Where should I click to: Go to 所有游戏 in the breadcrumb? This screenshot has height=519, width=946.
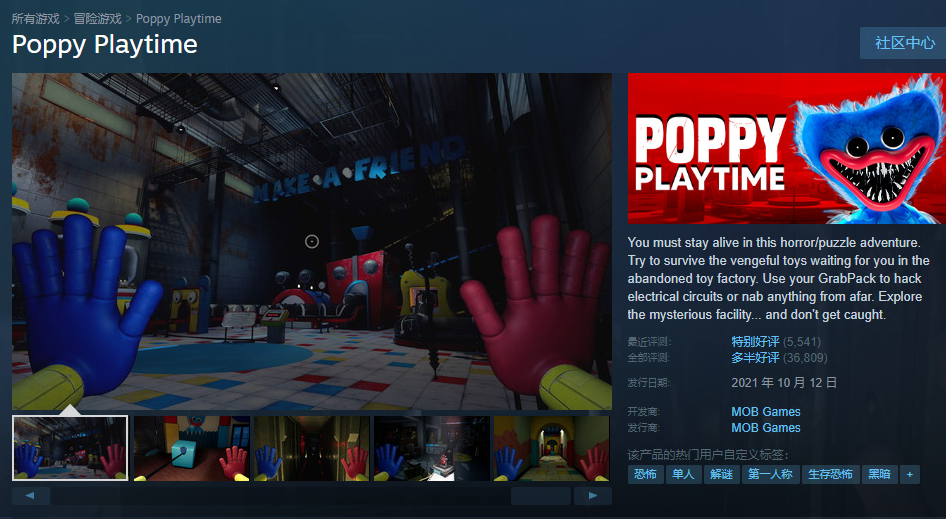click(x=36, y=19)
